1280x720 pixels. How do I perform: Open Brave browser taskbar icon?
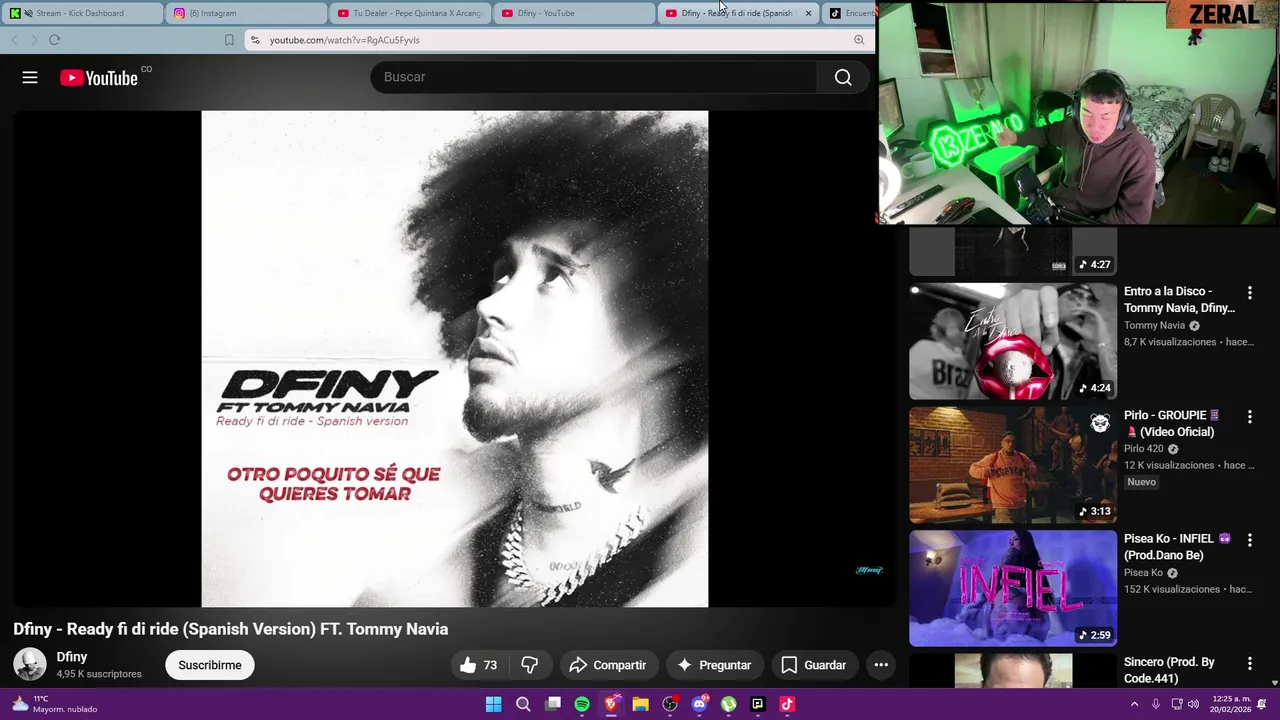(x=611, y=704)
